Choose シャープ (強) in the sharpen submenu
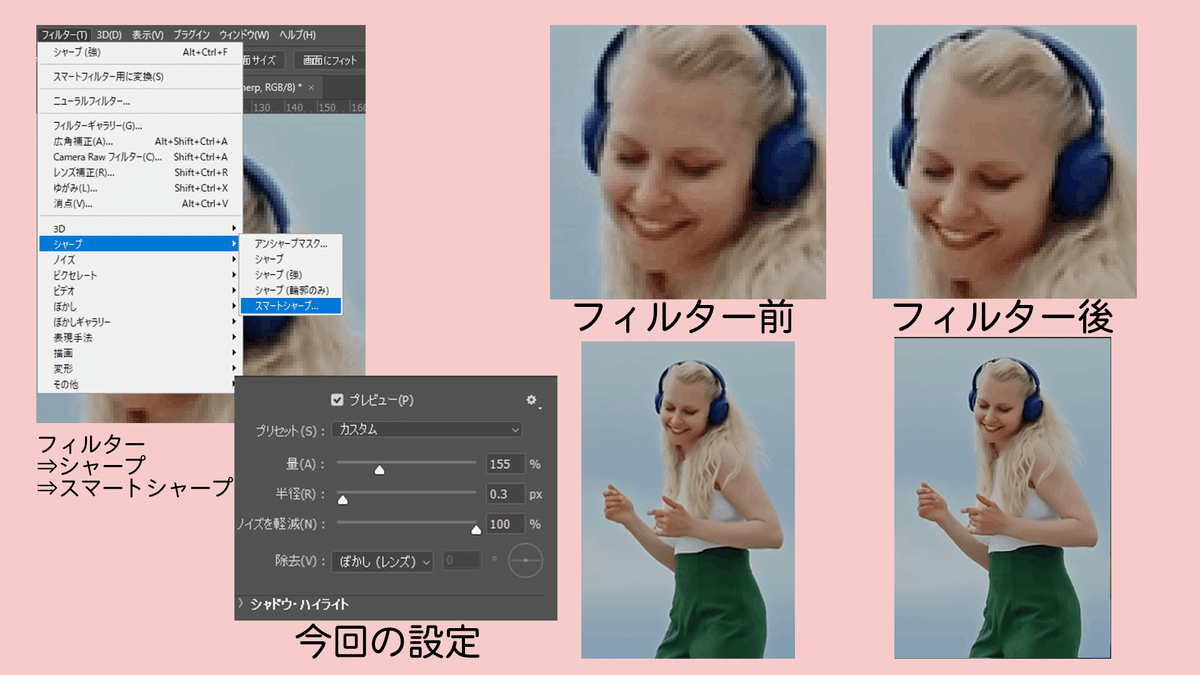Screen dimensions: 1200x675 click(x=291, y=274)
